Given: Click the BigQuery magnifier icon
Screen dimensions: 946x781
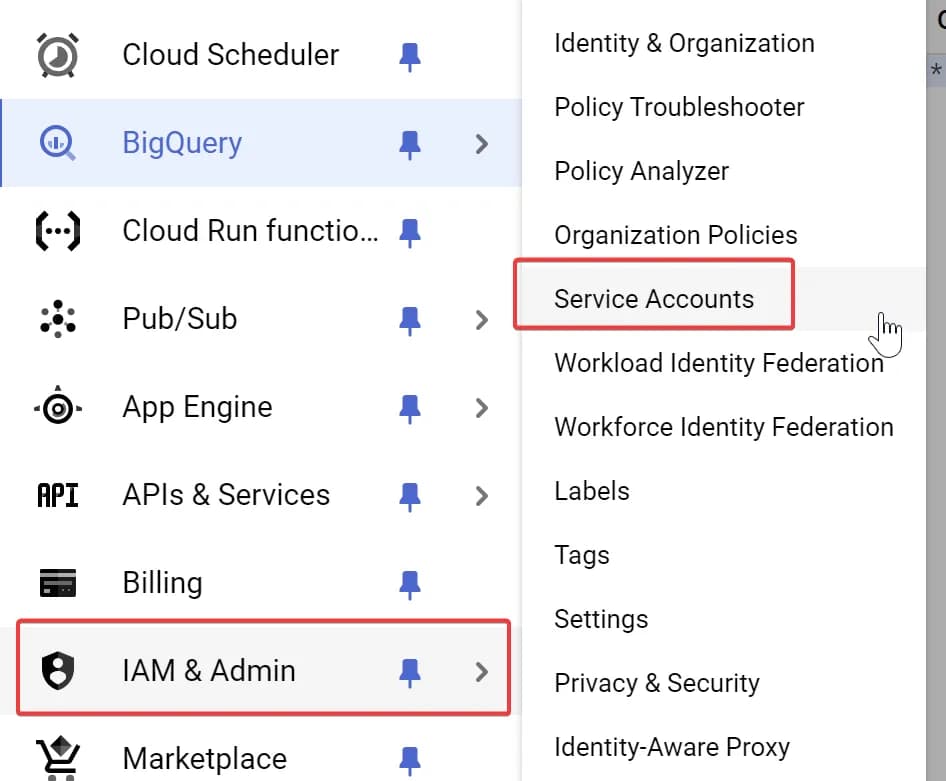Looking at the screenshot, I should coord(58,144).
